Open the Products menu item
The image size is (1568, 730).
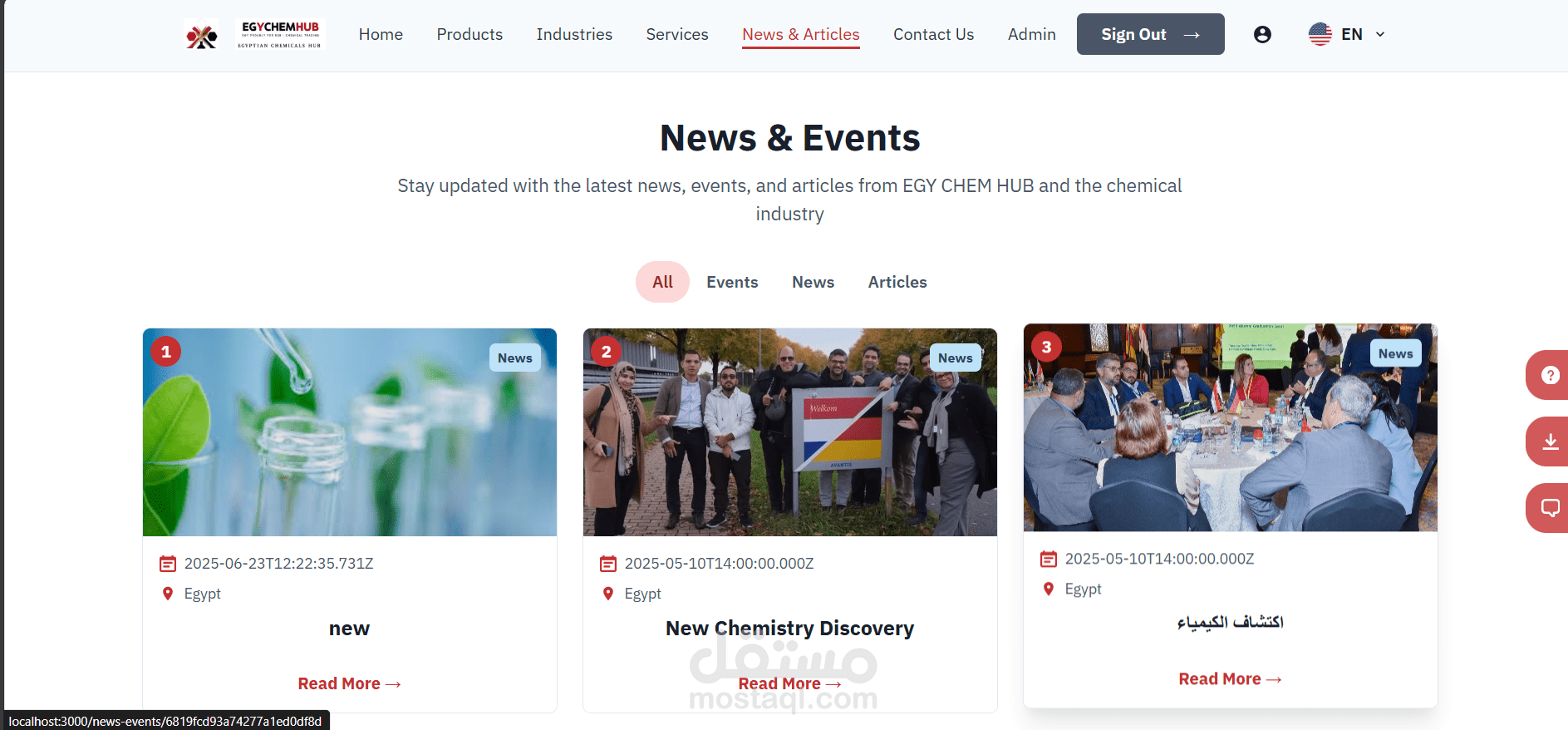pyautogui.click(x=469, y=34)
